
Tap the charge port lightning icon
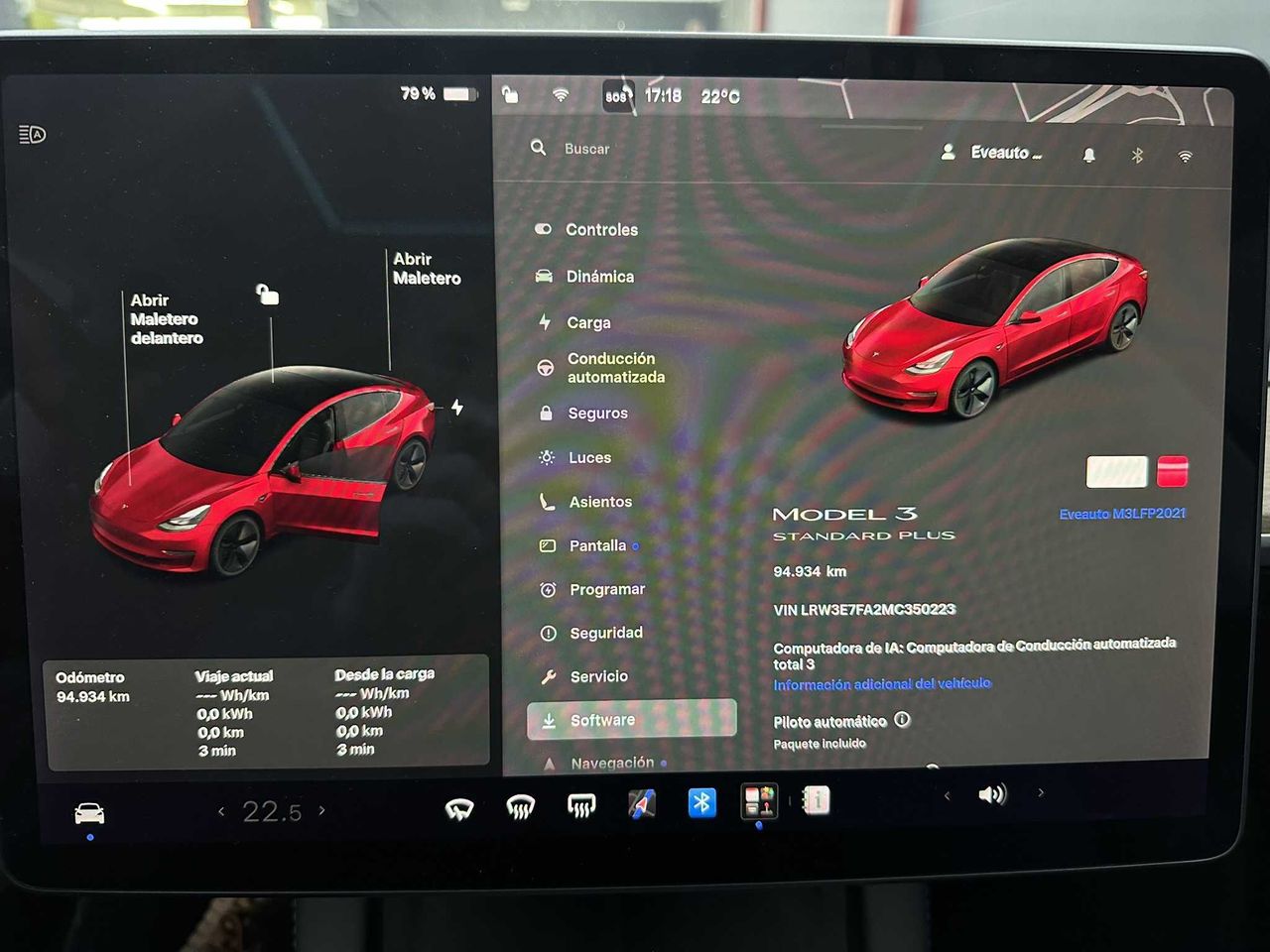click(x=457, y=408)
